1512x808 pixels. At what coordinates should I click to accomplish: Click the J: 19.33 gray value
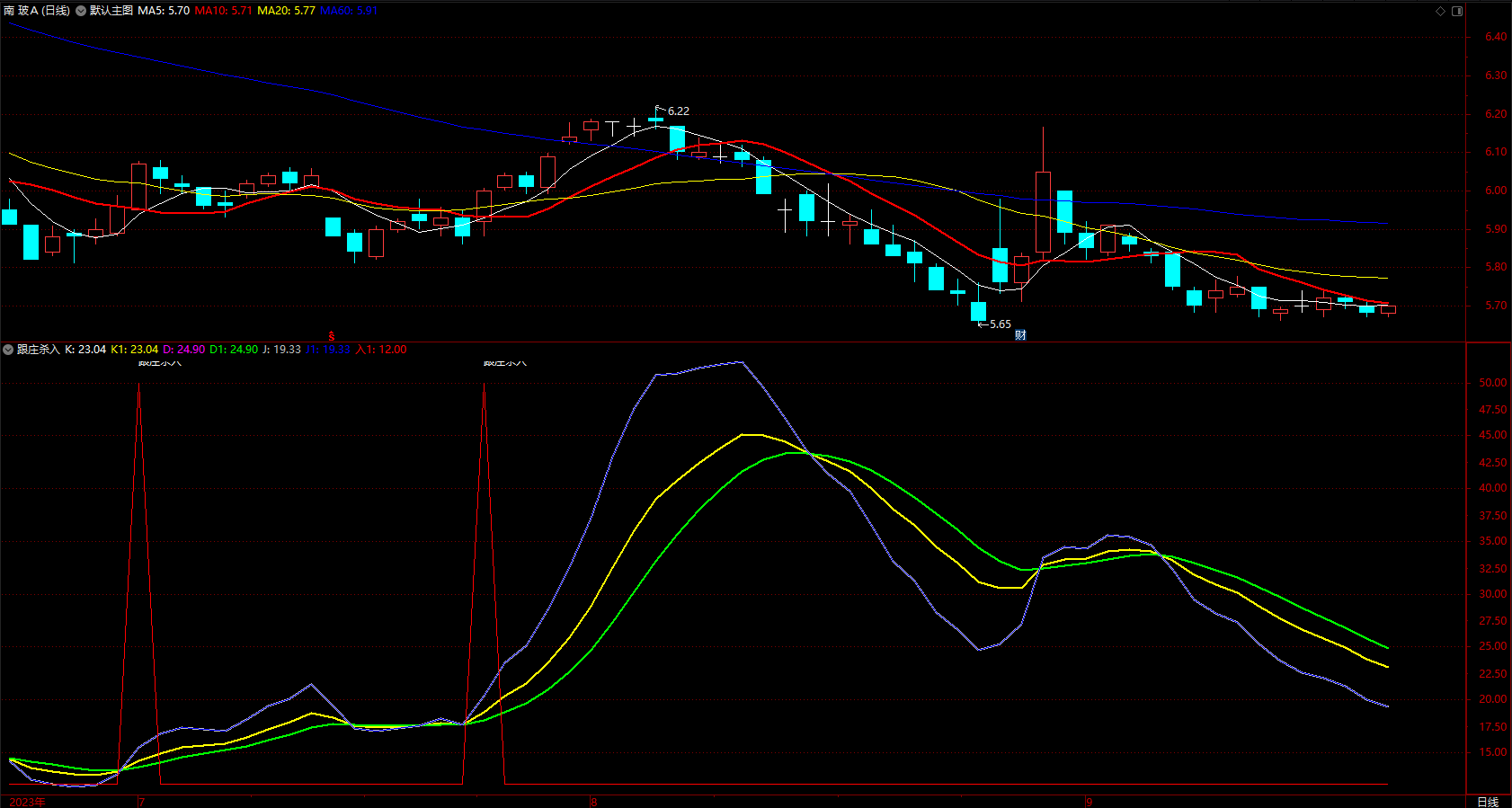pos(281,350)
